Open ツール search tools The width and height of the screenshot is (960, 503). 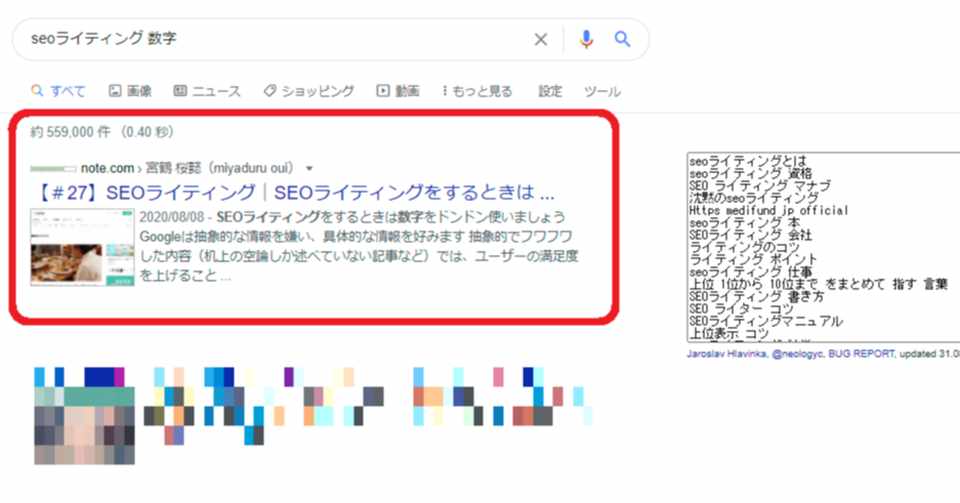602,91
